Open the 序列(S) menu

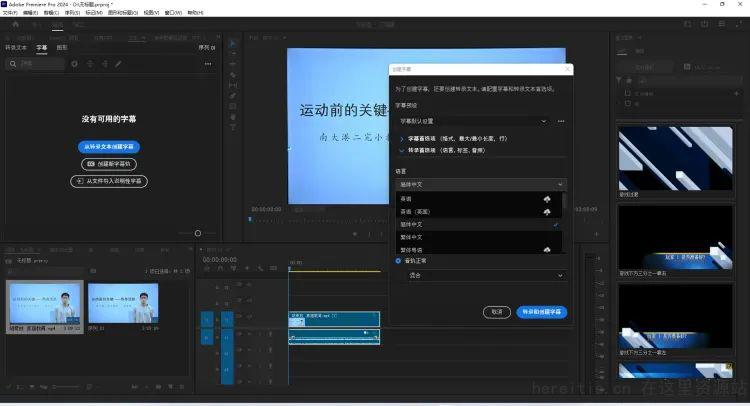pos(72,13)
